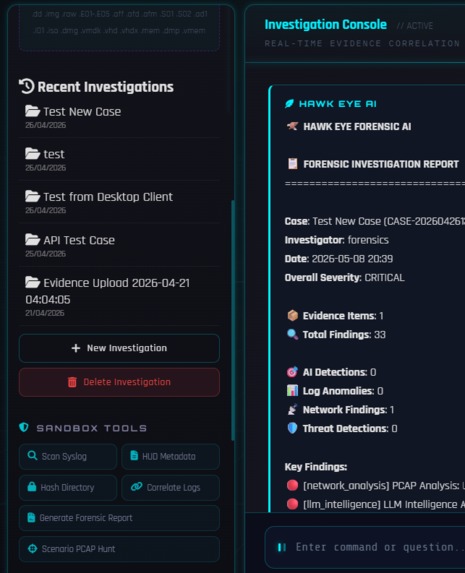Click folder icon for Evidence Upload 2026-04-21
The height and width of the screenshot is (573, 465).
point(33,282)
